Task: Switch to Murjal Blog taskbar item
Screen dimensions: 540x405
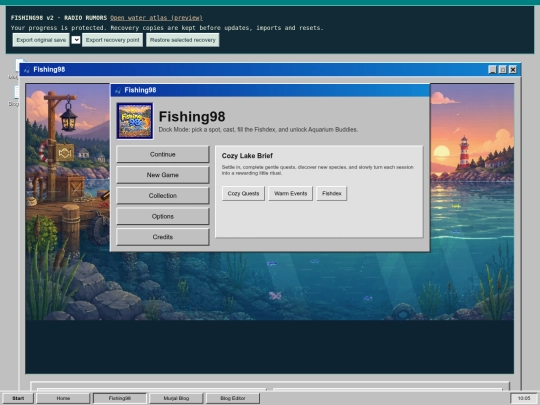Action: [x=176, y=398]
